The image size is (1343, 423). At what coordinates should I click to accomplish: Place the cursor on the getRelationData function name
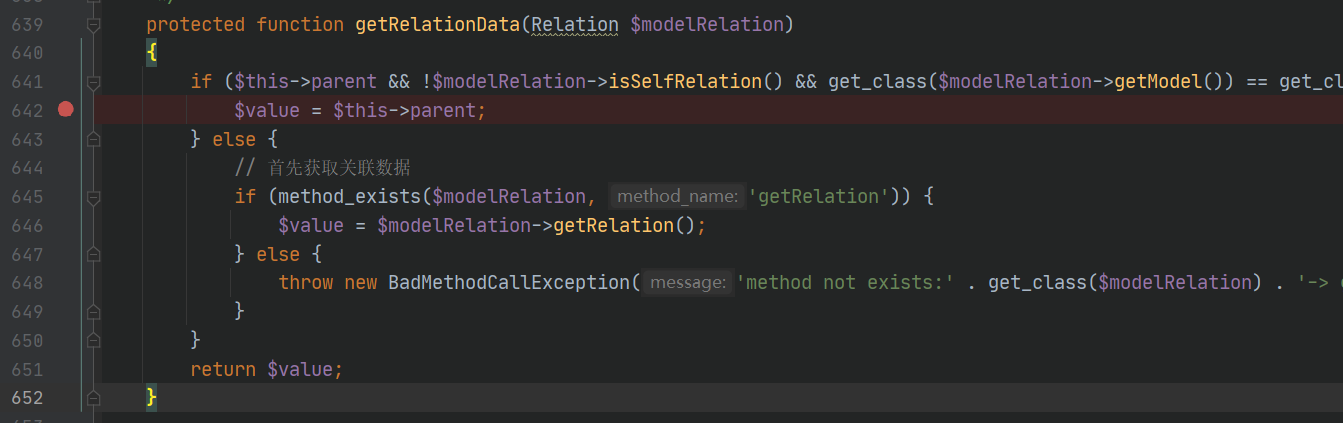437,24
